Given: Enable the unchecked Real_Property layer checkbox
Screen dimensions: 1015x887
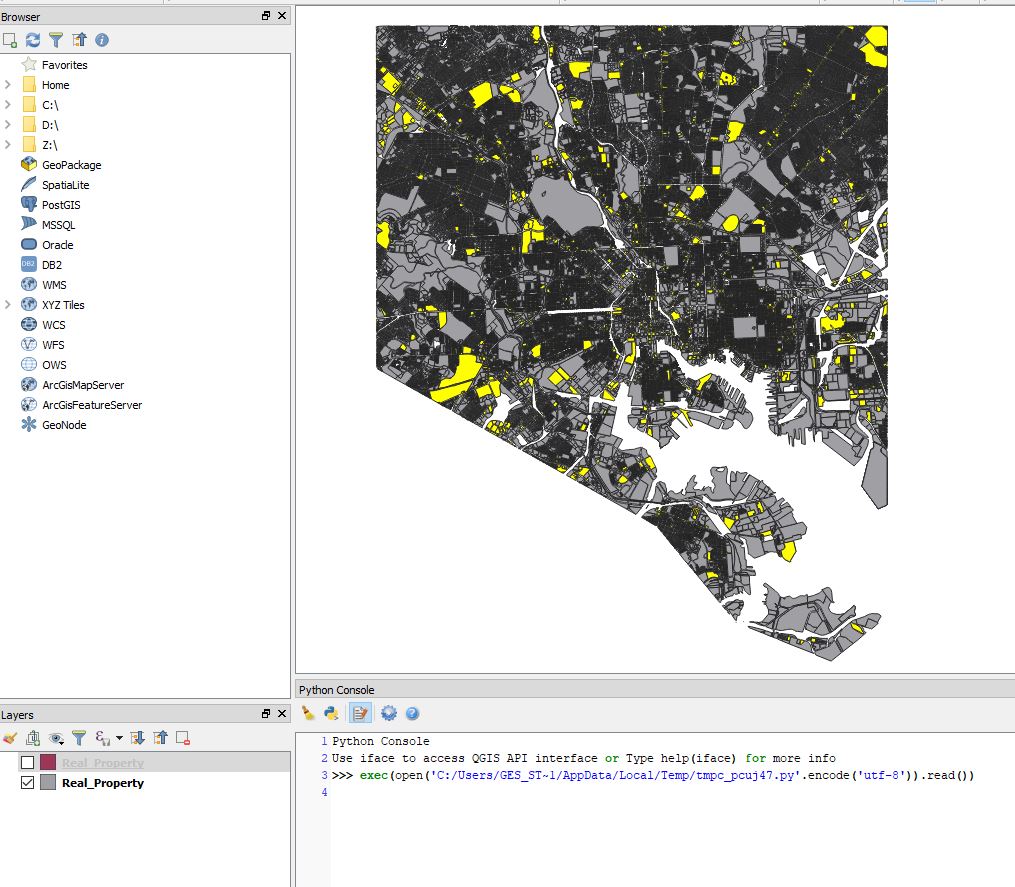Looking at the screenshot, I should [x=27, y=763].
